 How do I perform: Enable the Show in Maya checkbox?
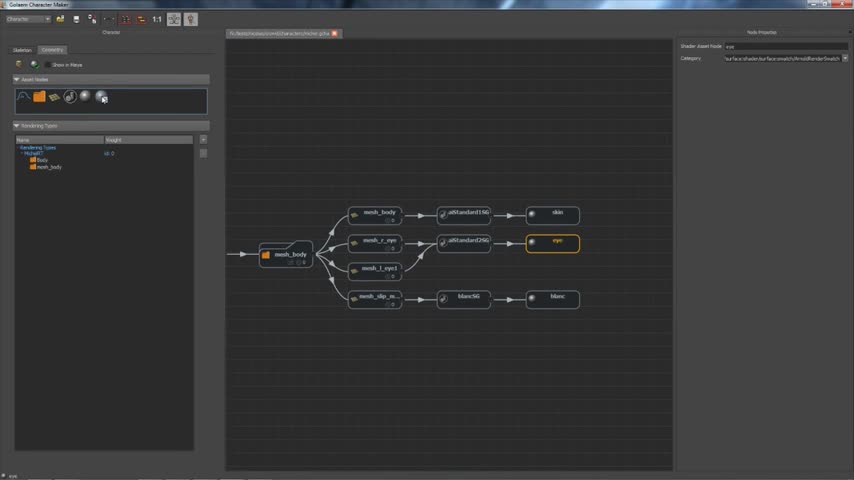48,65
